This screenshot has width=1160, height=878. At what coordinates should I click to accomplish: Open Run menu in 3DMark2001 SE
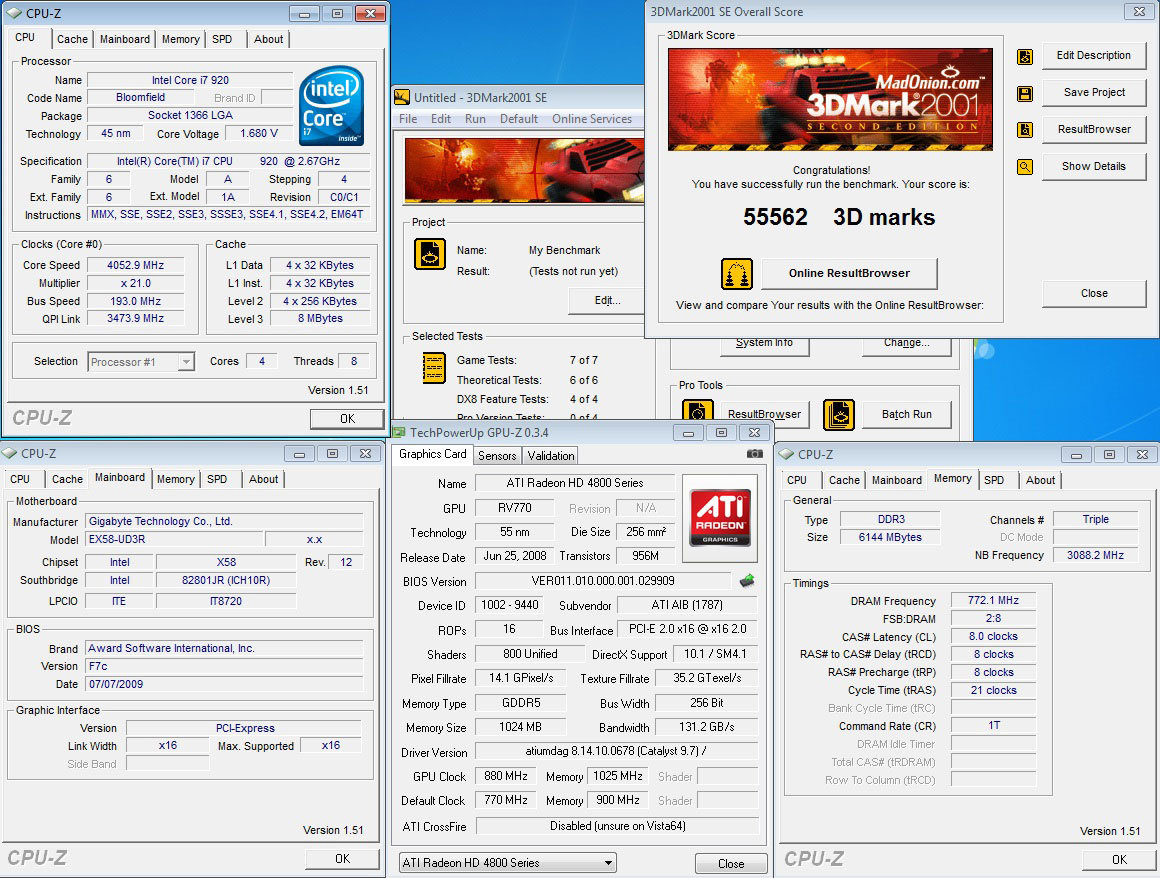coord(475,119)
